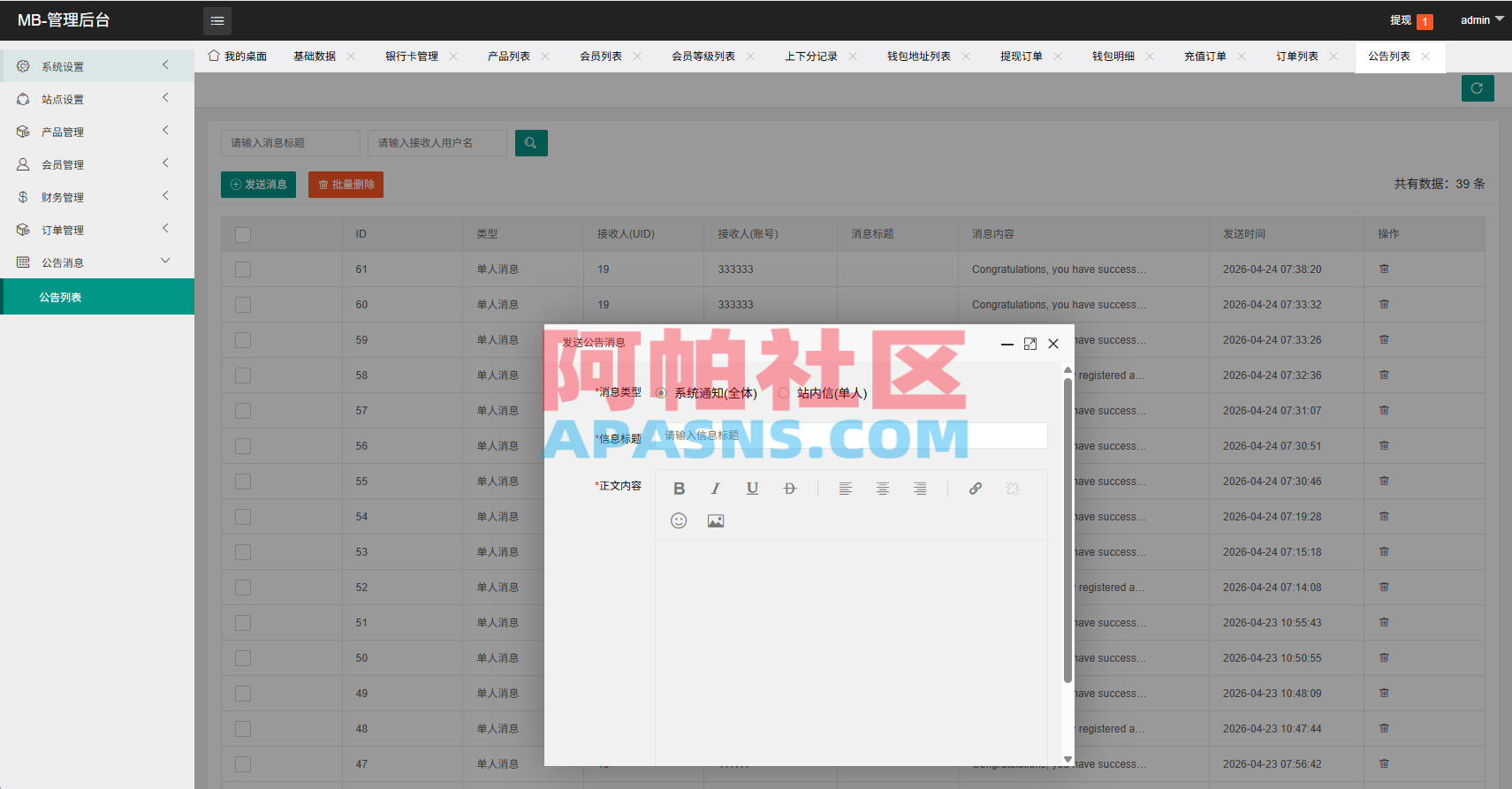Click the dialog vertical scrollbar
Image resolution: width=1512 pixels, height=789 pixels.
(x=1068, y=530)
